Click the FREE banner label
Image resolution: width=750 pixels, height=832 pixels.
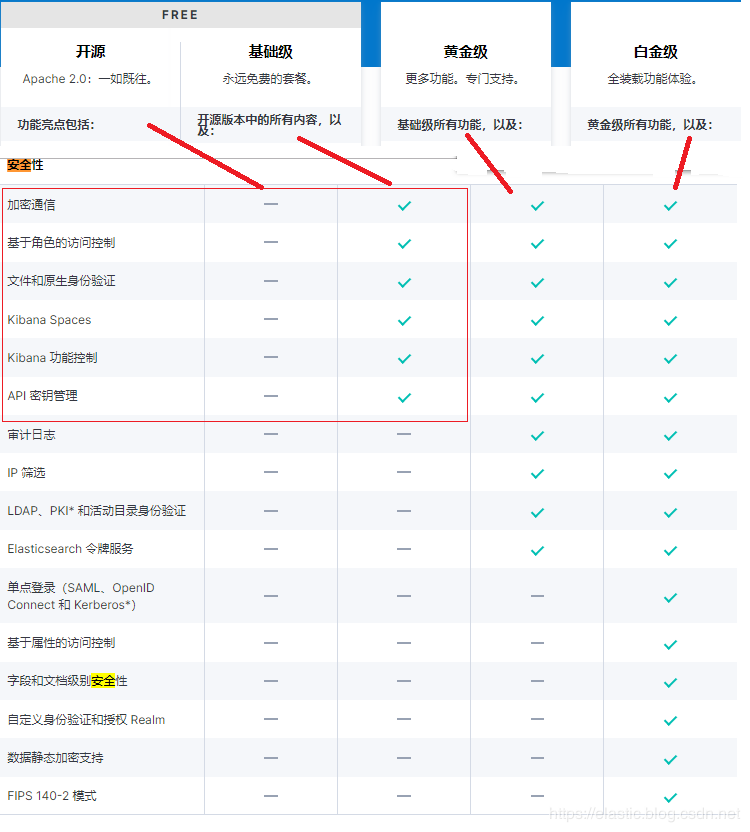180,15
